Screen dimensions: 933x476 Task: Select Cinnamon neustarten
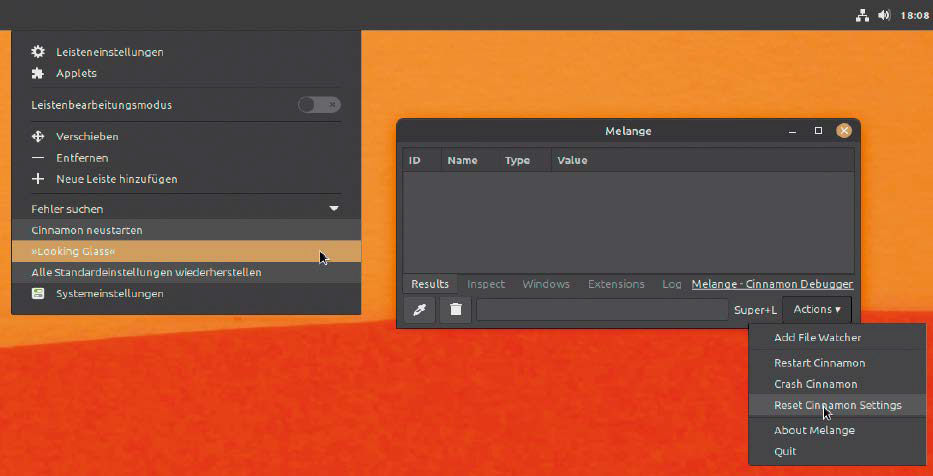[x=186, y=230]
